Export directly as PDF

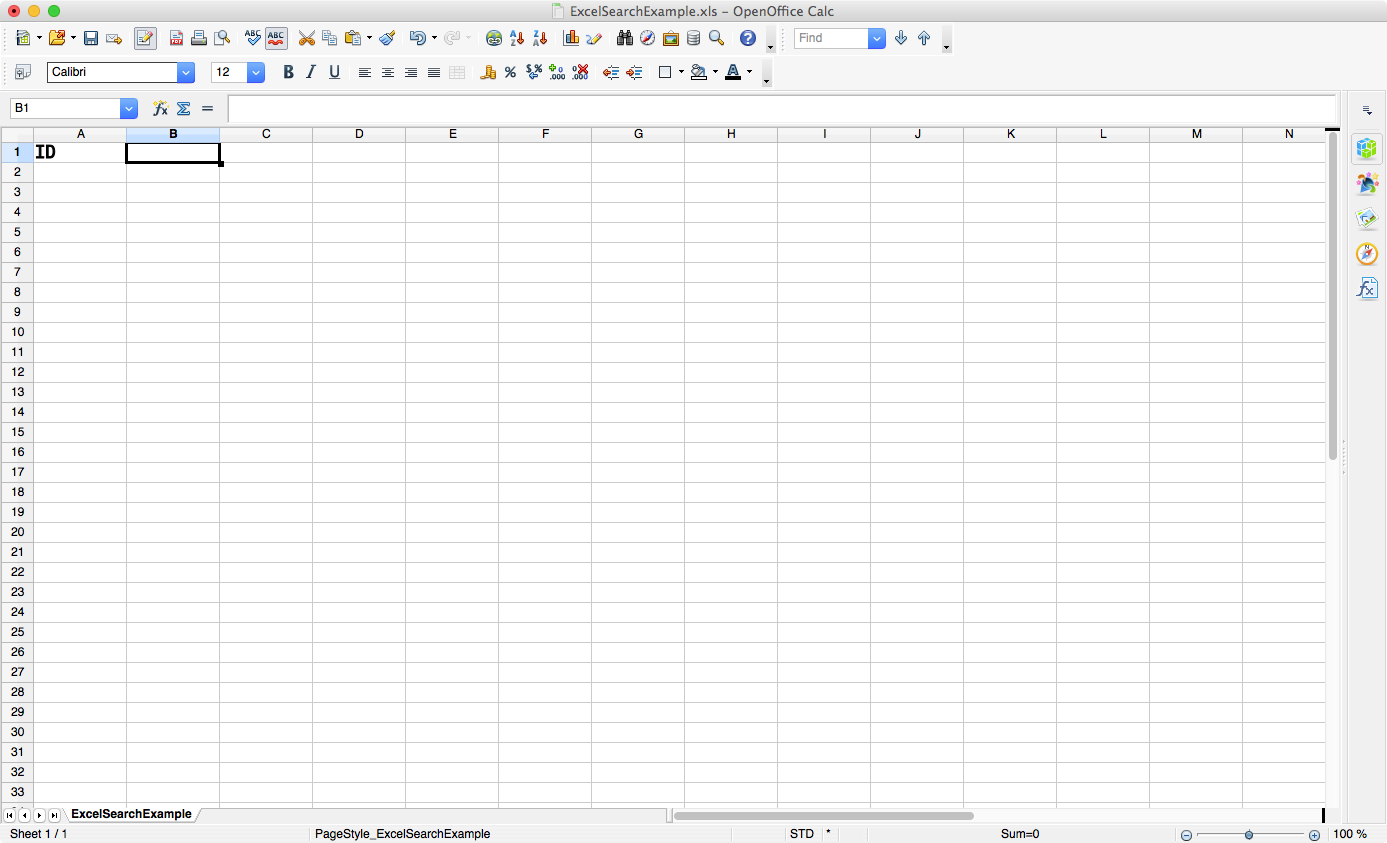pyautogui.click(x=176, y=38)
